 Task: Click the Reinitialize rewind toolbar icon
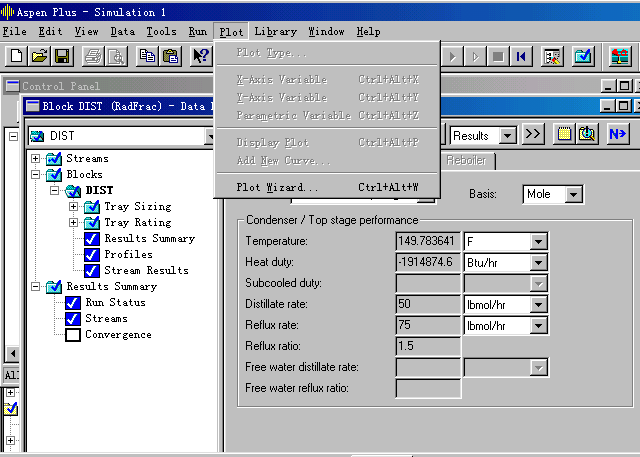point(521,56)
